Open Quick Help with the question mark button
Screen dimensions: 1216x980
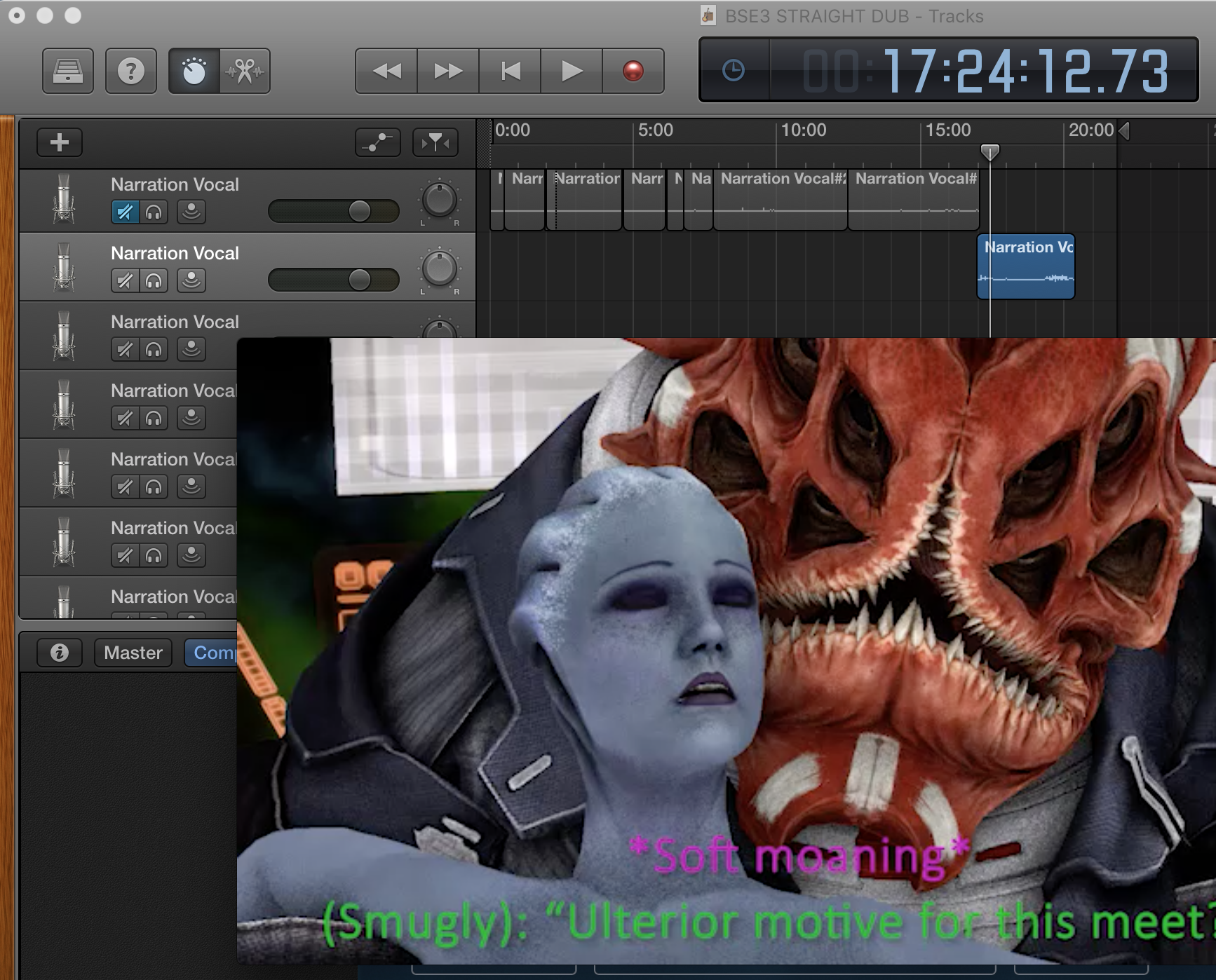coord(131,71)
